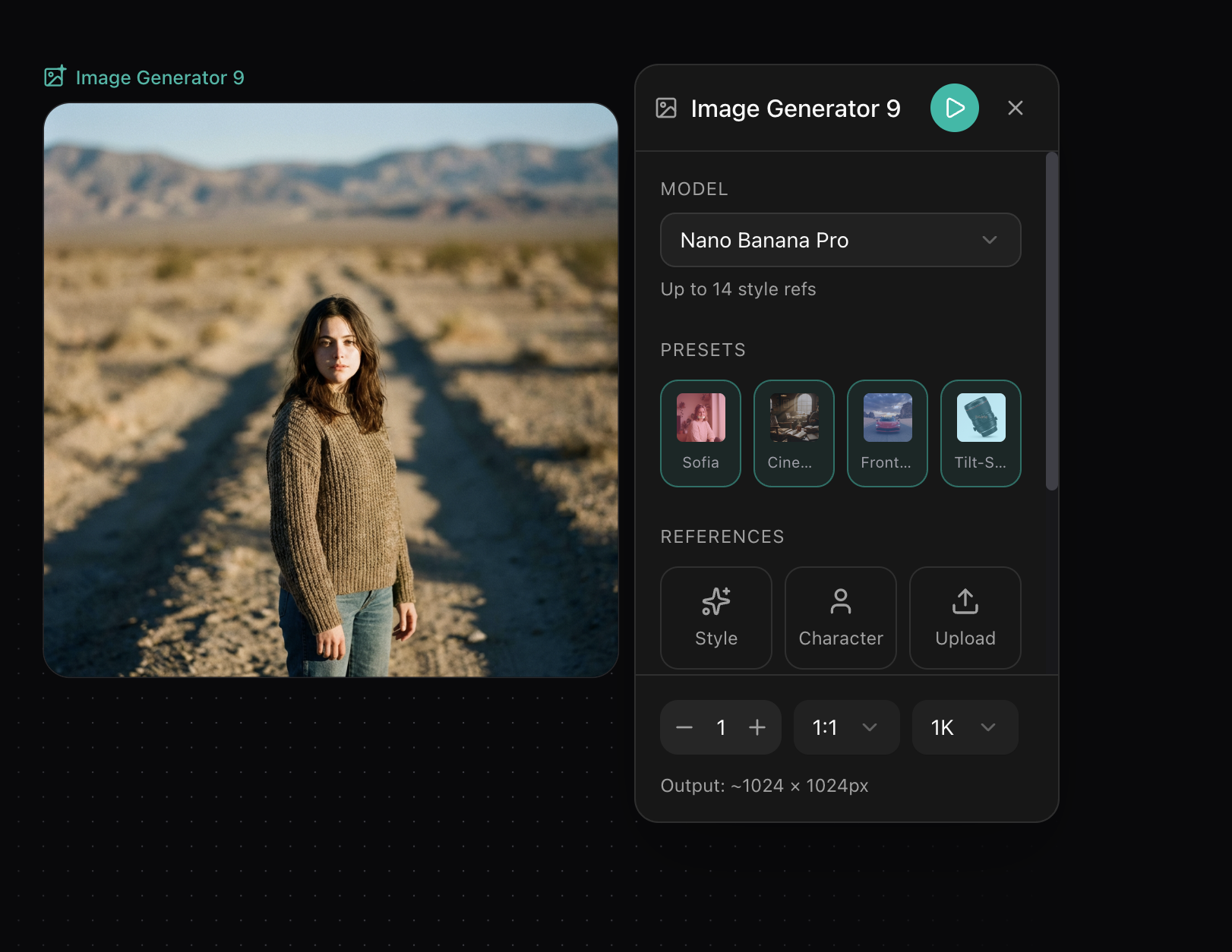This screenshot has height=952, width=1232.
Task: Open the 1K resolution dropdown
Action: click(965, 727)
